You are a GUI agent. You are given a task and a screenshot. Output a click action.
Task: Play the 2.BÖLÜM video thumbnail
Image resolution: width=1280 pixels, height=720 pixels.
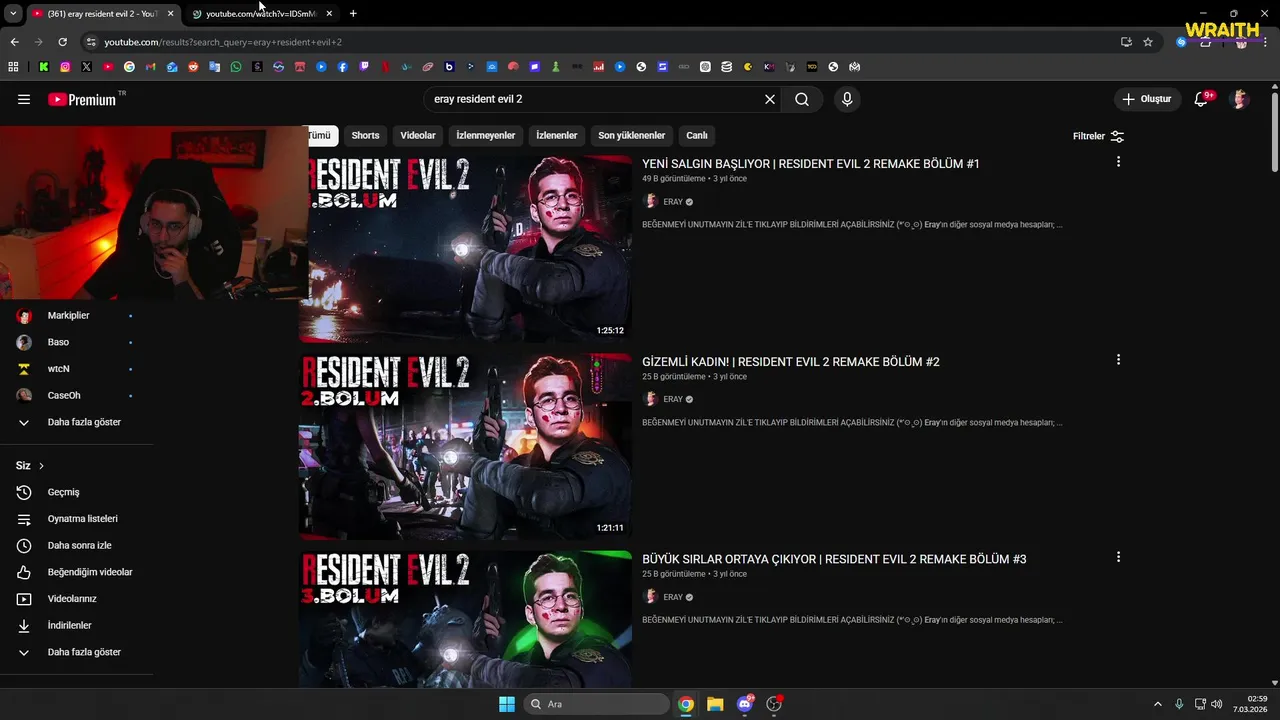tap(466, 446)
